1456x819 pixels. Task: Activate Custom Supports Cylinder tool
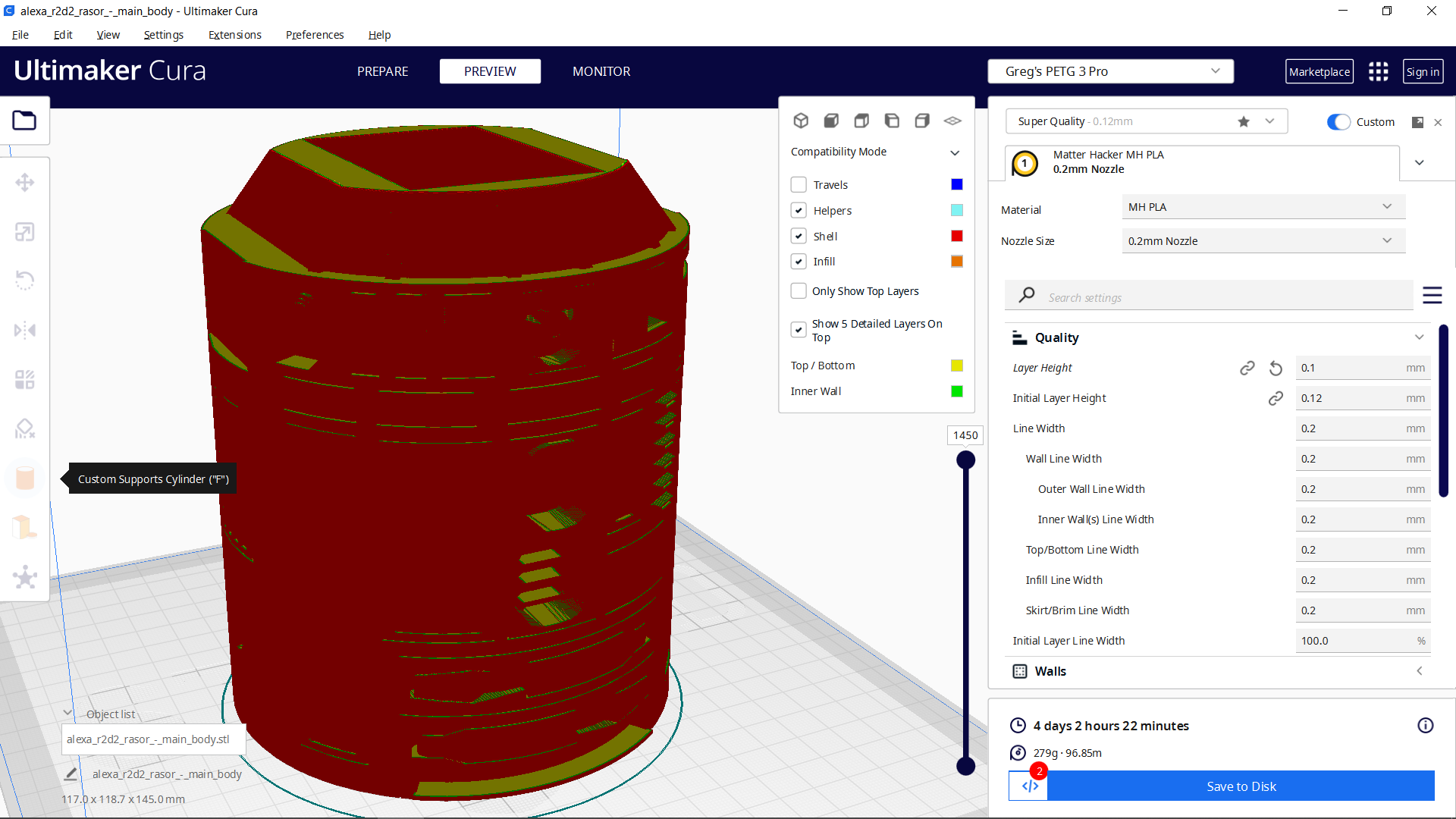(25, 478)
